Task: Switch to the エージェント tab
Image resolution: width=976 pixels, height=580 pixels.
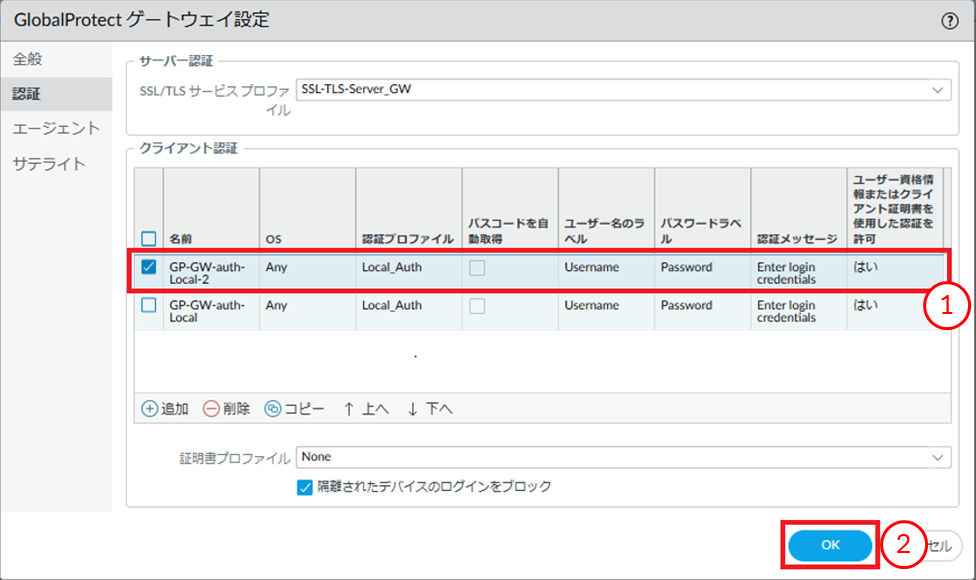Action: (56, 128)
